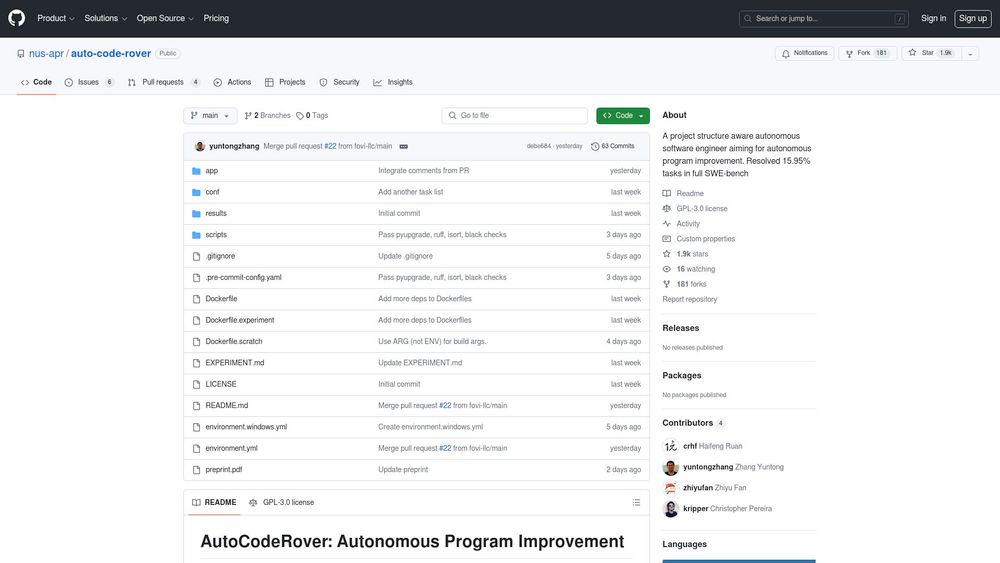
Task: Open the README outline list icon
Action: (x=636, y=502)
